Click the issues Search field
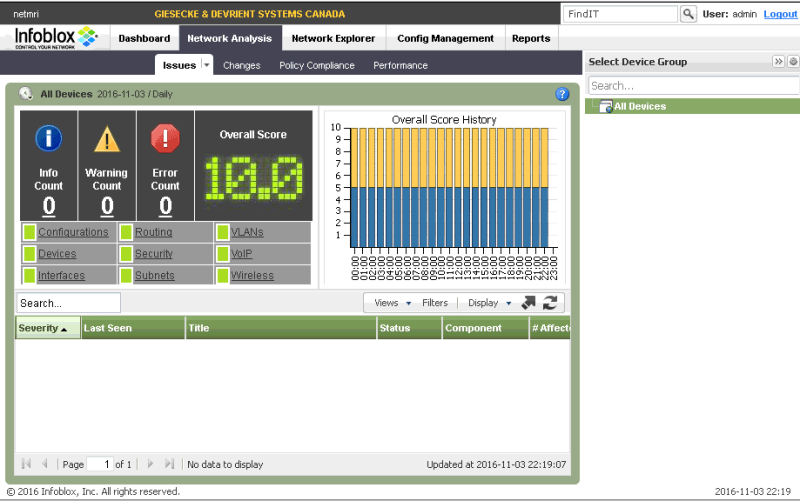Screen dimensions: 800x501 (x=68, y=303)
